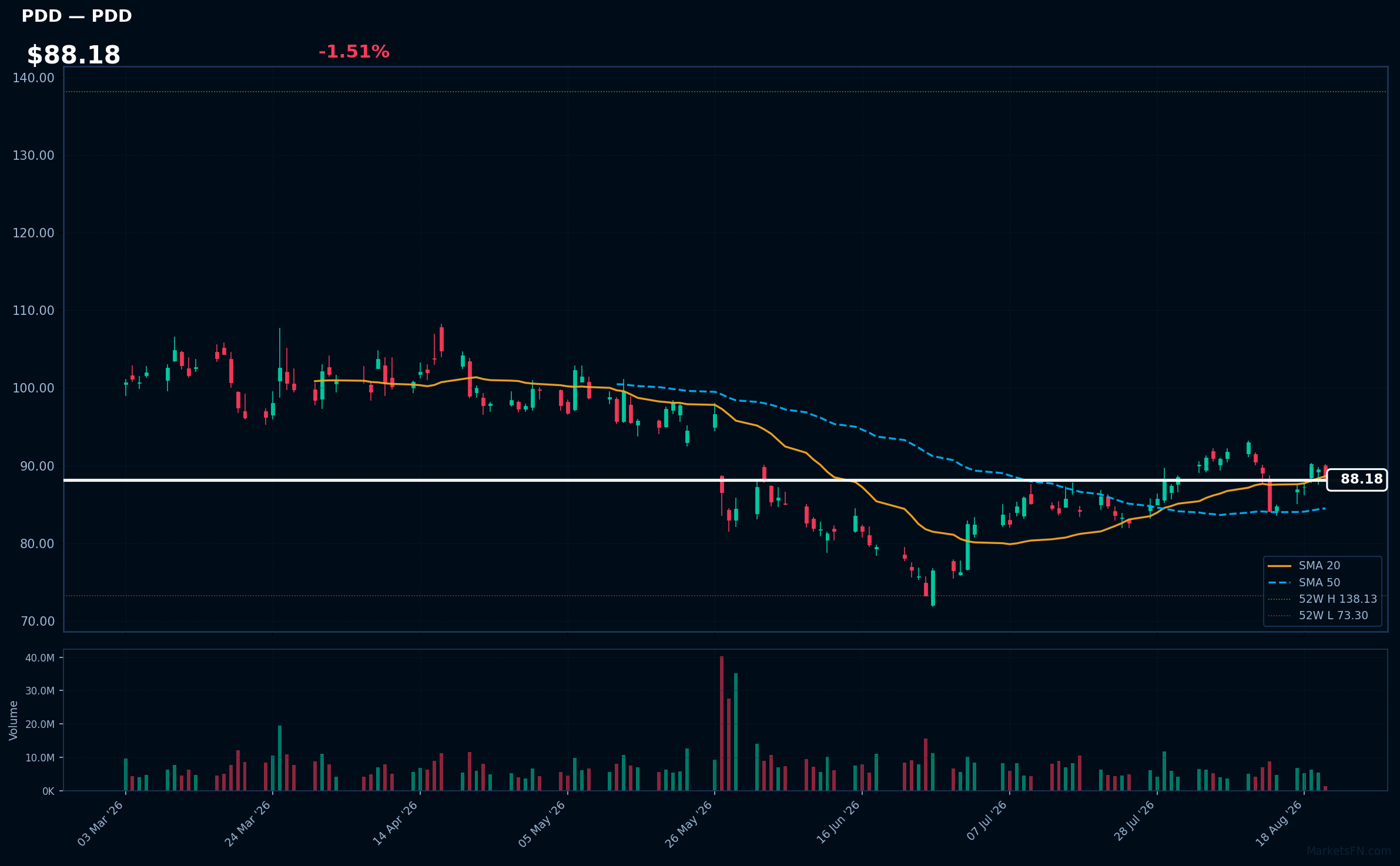The image size is (1400, 866).
Task: Click the Volume axis title
Action: [14, 720]
